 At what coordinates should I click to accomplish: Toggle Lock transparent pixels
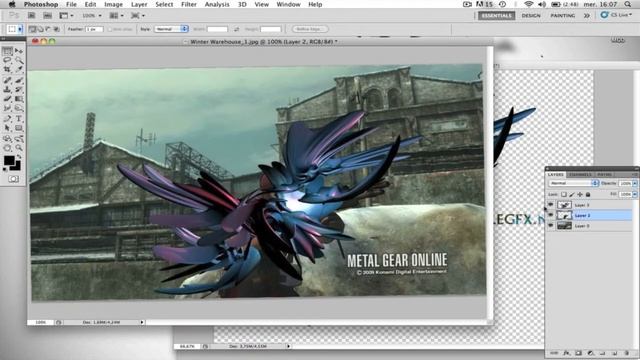coord(564,194)
